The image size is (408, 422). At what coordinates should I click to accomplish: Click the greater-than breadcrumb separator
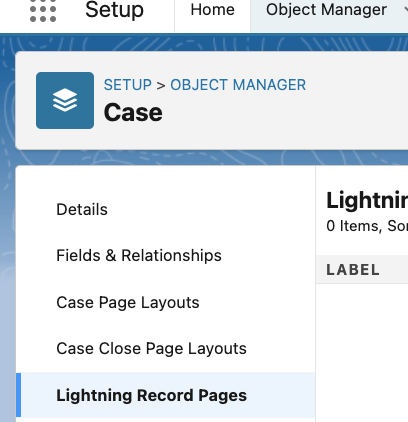[x=161, y=86]
